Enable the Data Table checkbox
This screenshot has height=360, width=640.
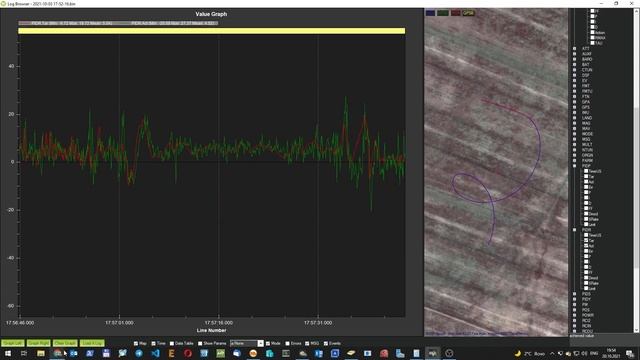(x=172, y=343)
